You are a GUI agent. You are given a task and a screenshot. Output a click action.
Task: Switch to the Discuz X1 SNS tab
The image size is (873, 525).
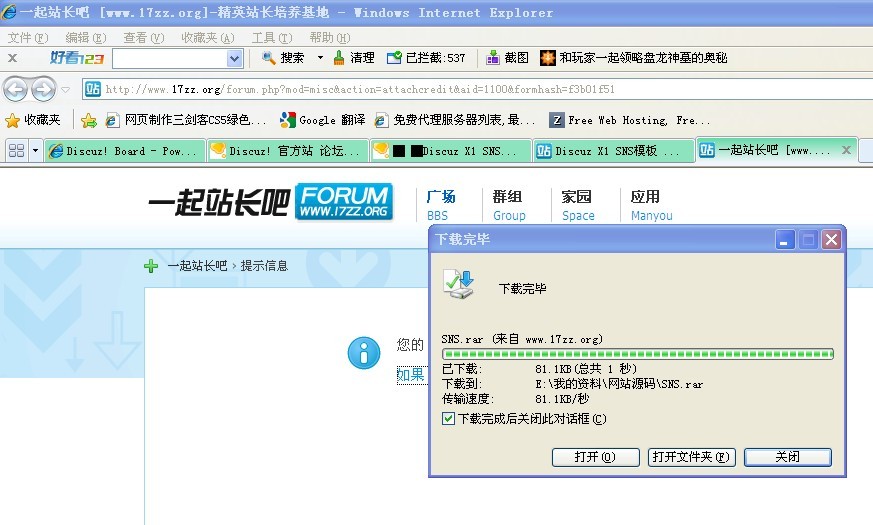(450, 151)
